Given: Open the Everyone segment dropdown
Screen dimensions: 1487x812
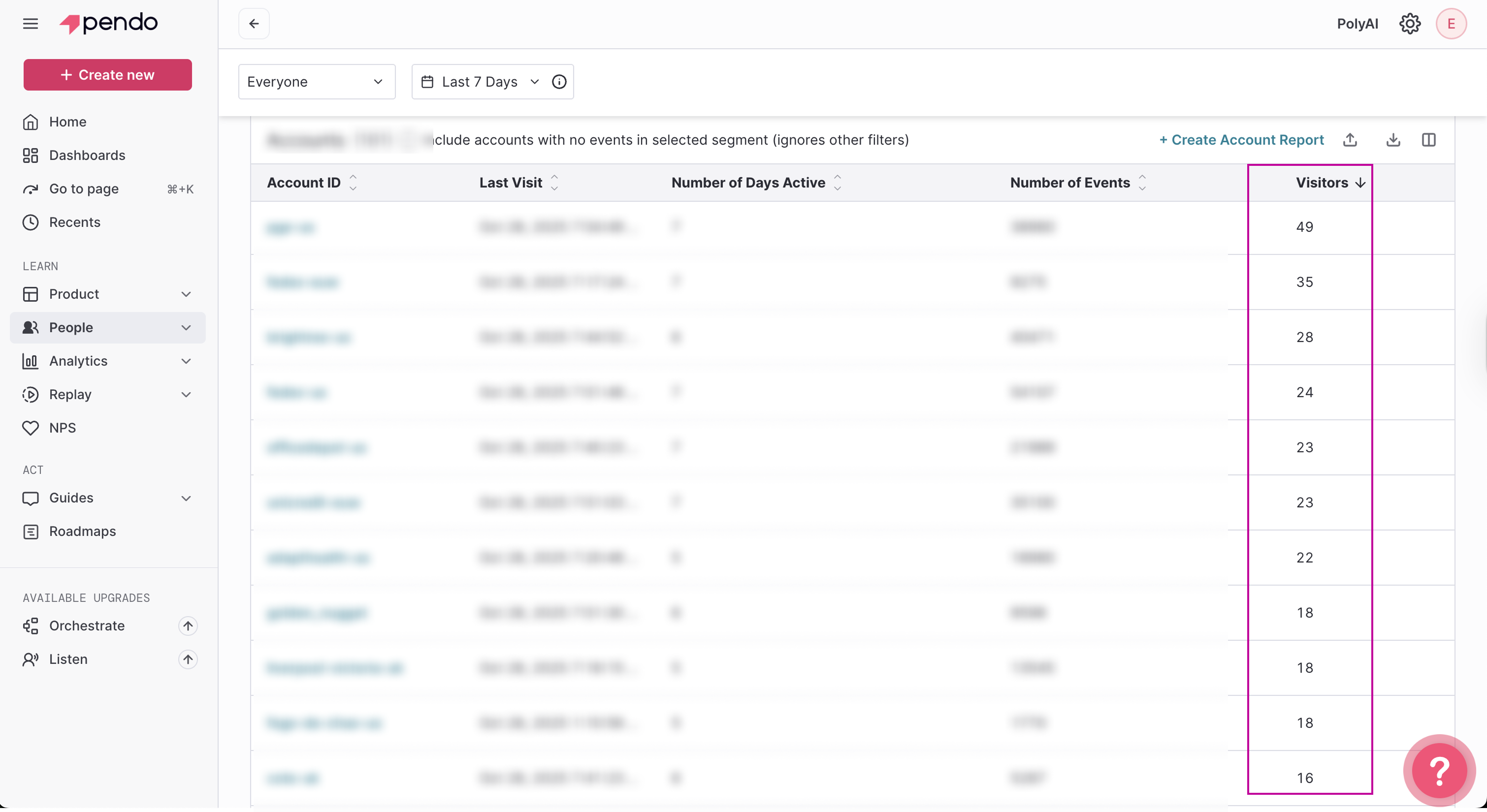Looking at the screenshot, I should click(x=316, y=81).
